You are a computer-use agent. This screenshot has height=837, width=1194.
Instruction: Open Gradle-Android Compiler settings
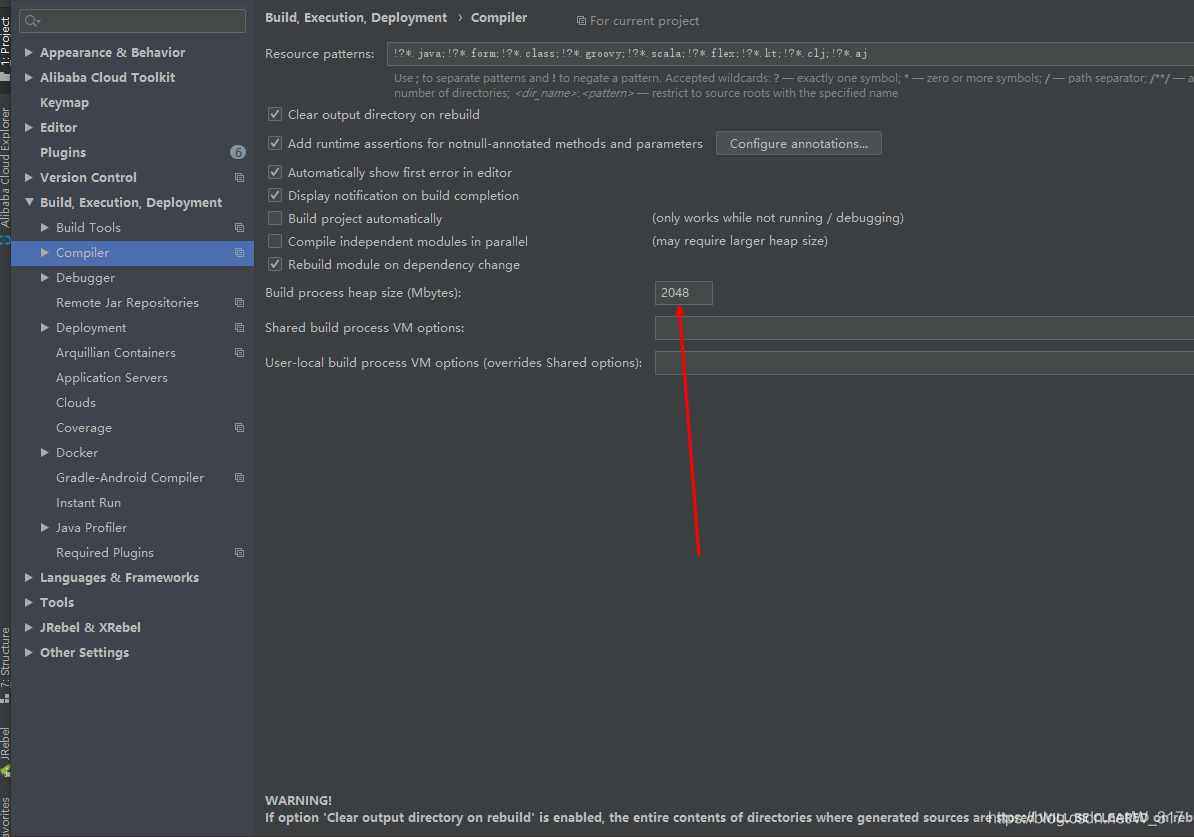coord(129,478)
